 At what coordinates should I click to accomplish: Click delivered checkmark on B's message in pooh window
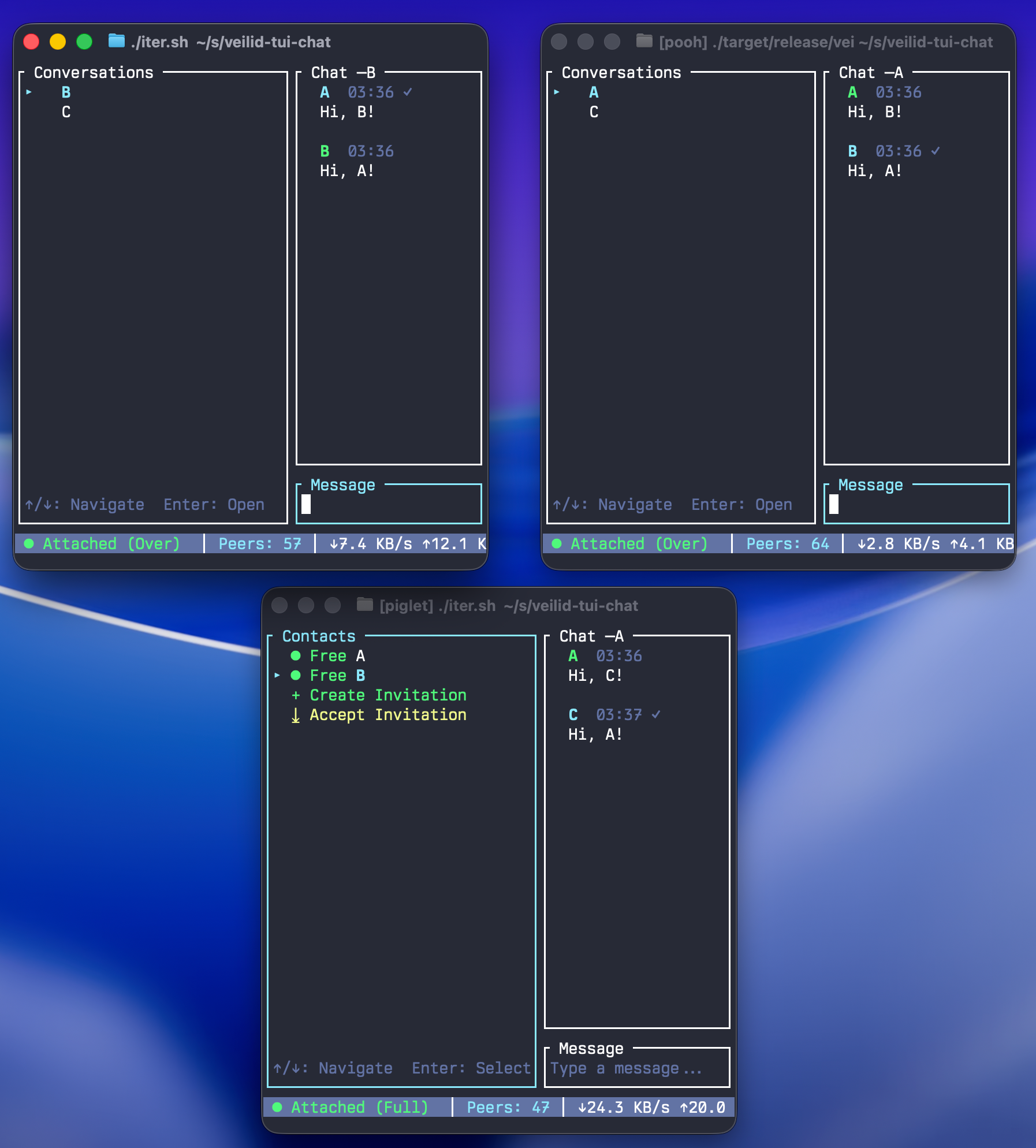(x=936, y=151)
